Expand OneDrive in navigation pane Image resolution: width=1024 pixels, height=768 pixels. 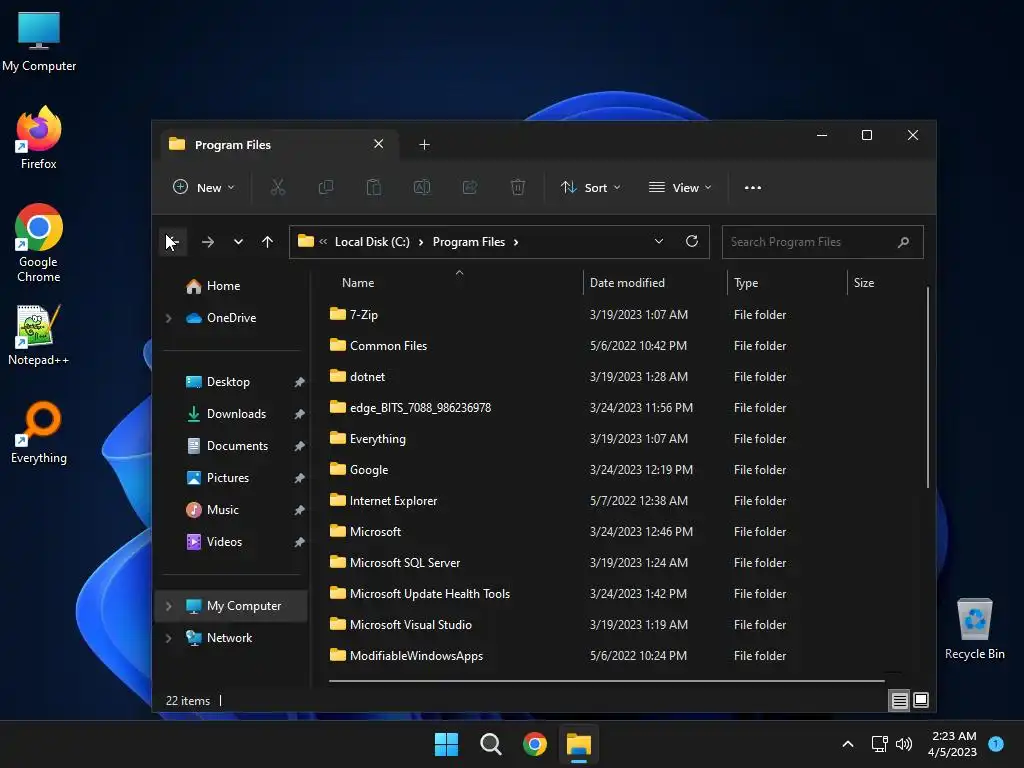[x=168, y=318]
